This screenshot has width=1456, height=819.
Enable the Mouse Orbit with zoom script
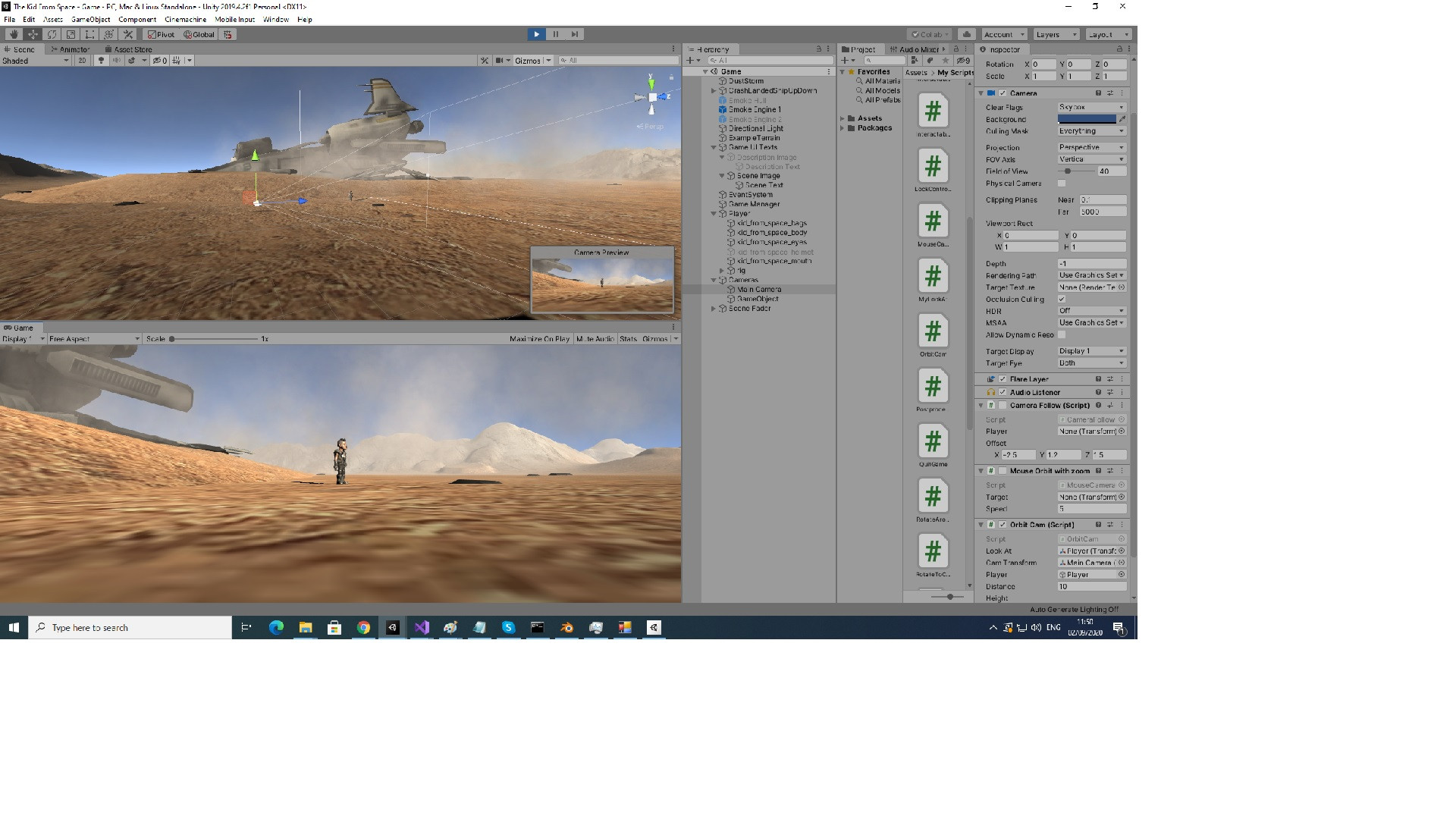point(1003,471)
